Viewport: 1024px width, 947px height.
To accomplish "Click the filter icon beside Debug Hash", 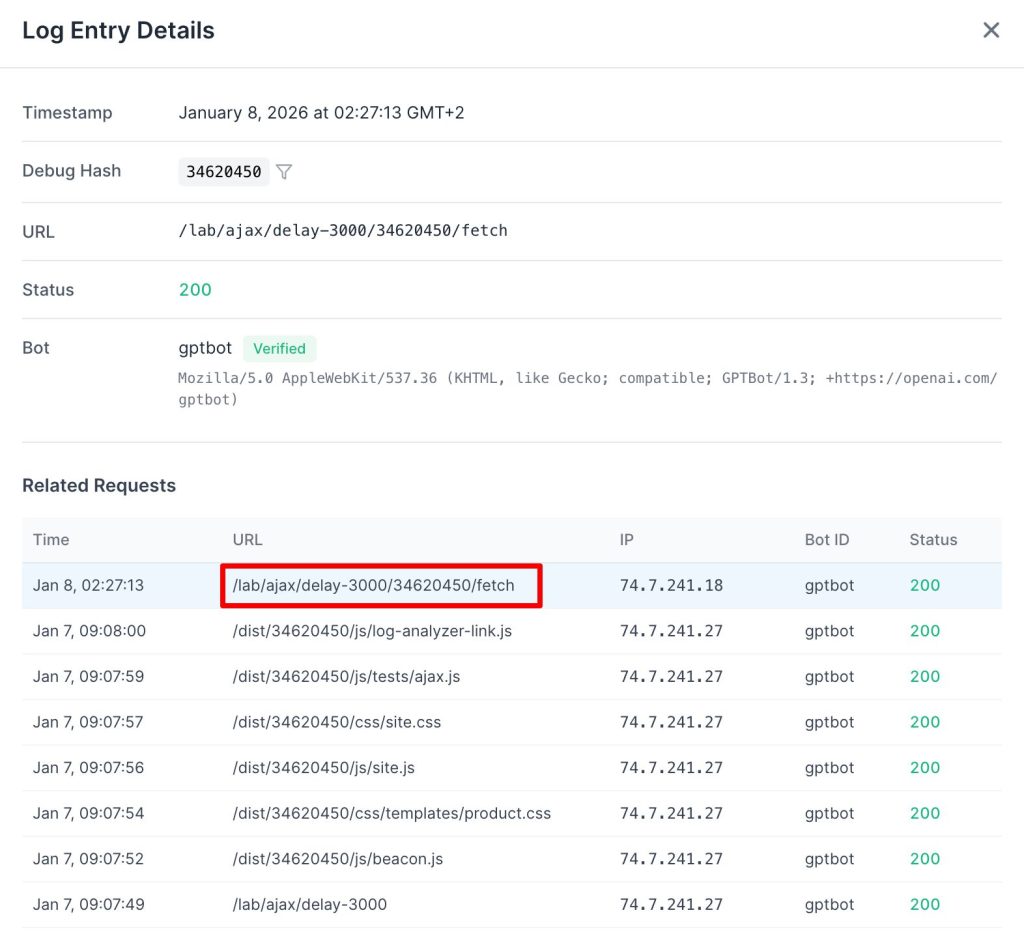I will (284, 172).
